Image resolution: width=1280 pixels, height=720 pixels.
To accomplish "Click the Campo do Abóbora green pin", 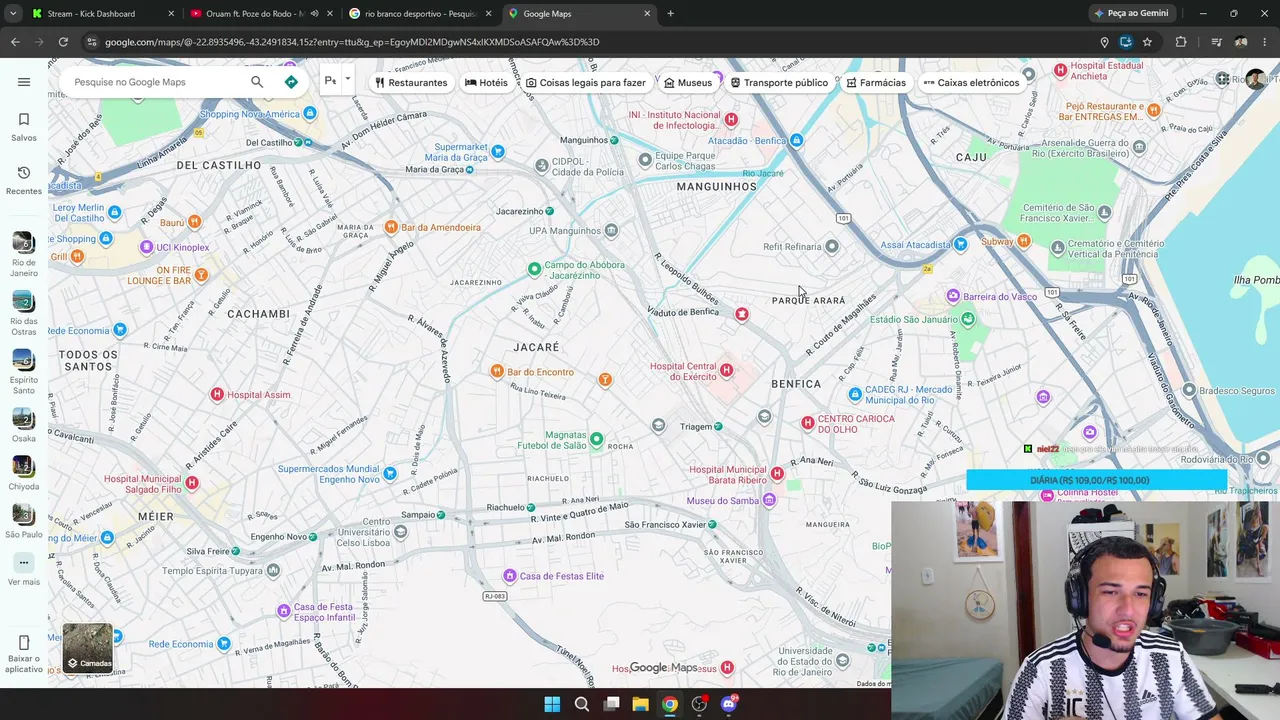I will tap(534, 269).
